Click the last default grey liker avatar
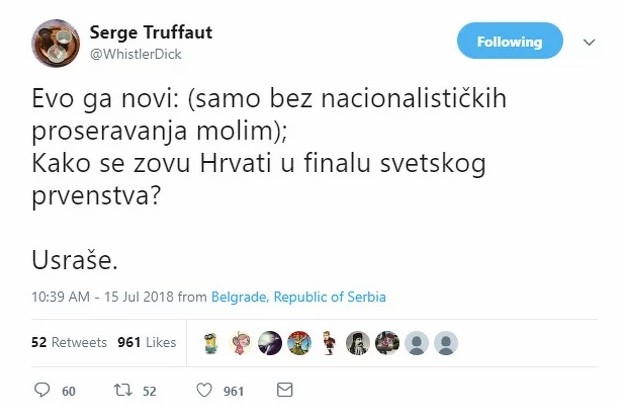619x405 pixels. [x=447, y=342]
